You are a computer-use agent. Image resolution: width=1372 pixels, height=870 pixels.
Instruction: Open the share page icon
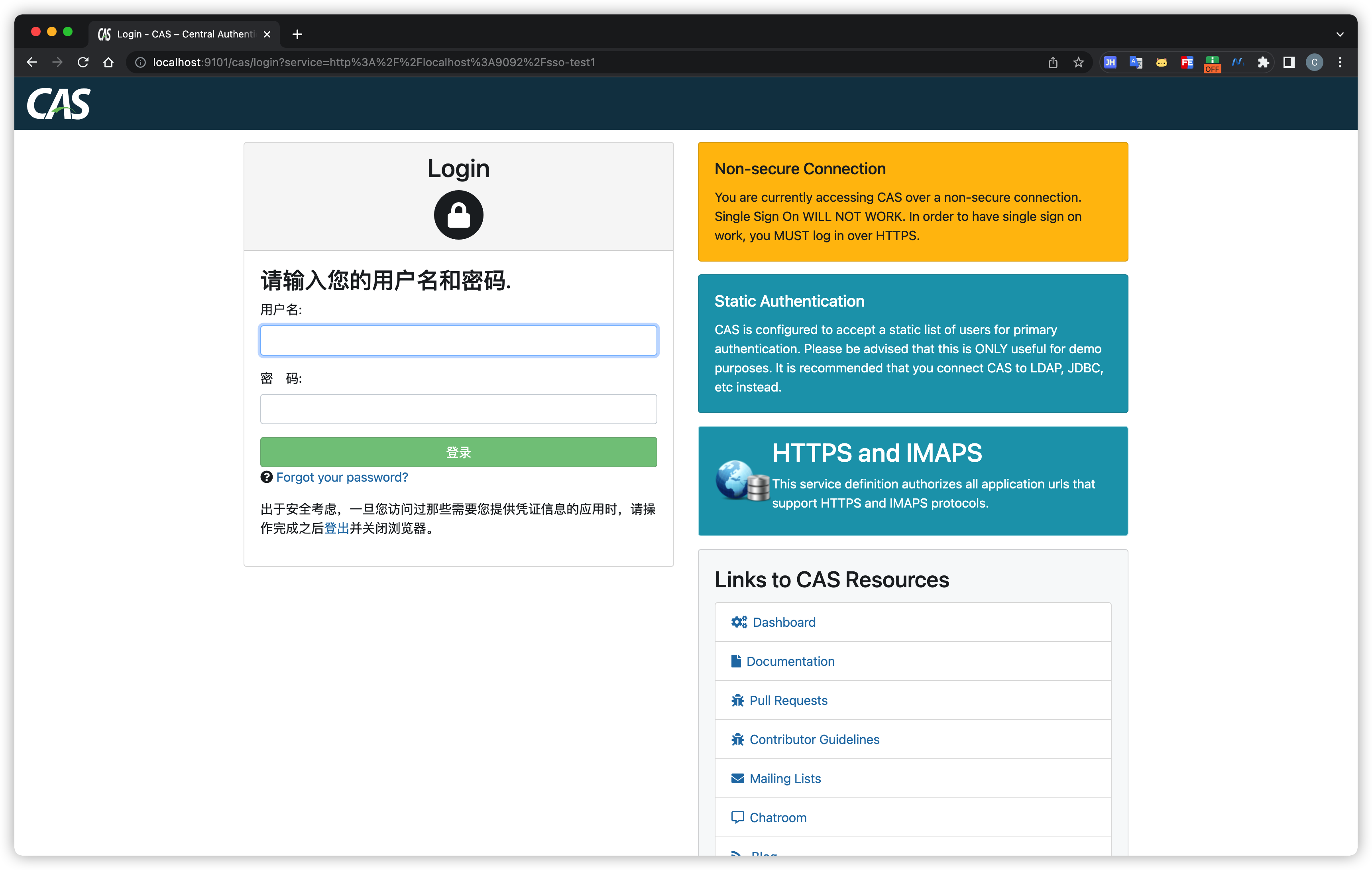click(x=1052, y=62)
